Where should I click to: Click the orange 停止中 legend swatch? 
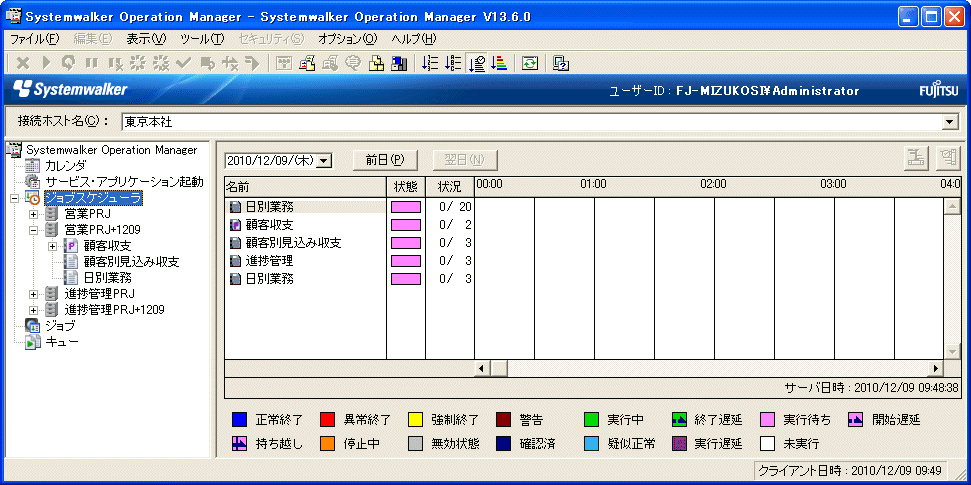328,443
